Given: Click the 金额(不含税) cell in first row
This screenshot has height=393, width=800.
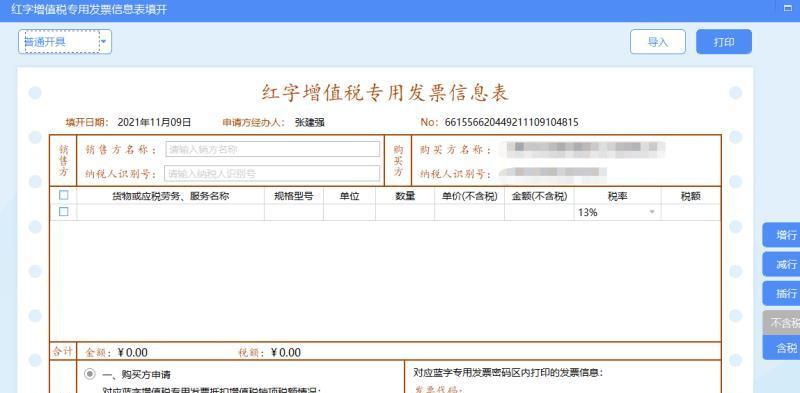Looking at the screenshot, I should (539, 212).
